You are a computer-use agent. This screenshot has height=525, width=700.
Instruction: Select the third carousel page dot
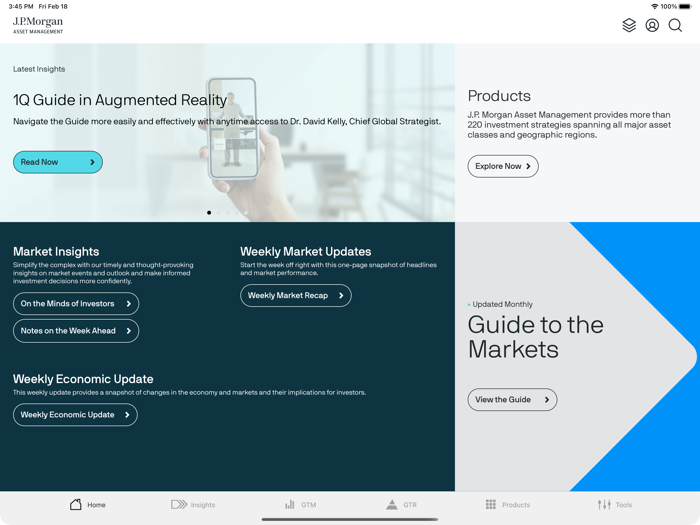[228, 212]
